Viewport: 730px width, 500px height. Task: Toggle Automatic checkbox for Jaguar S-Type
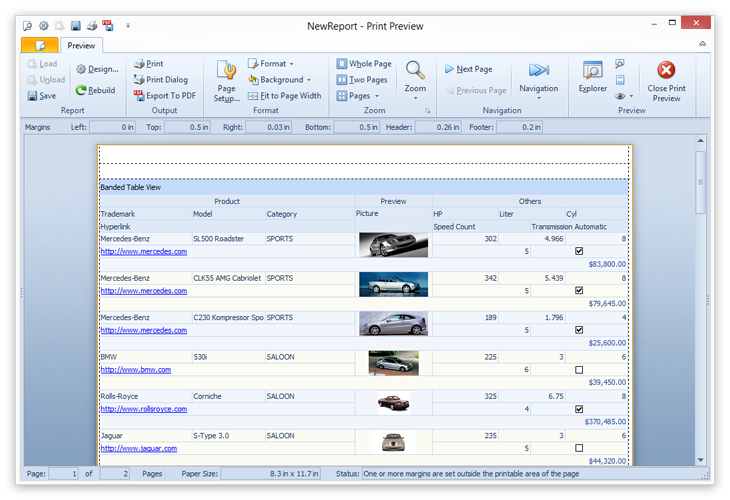click(579, 448)
